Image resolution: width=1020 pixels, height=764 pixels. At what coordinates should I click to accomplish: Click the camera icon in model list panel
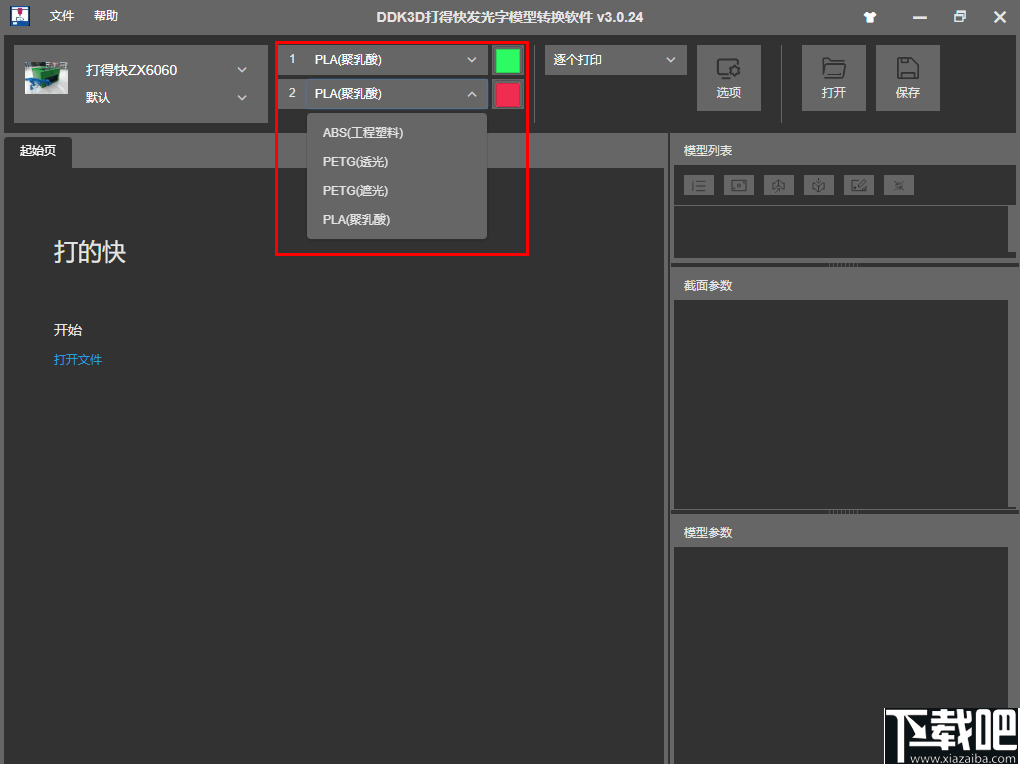(x=738, y=185)
